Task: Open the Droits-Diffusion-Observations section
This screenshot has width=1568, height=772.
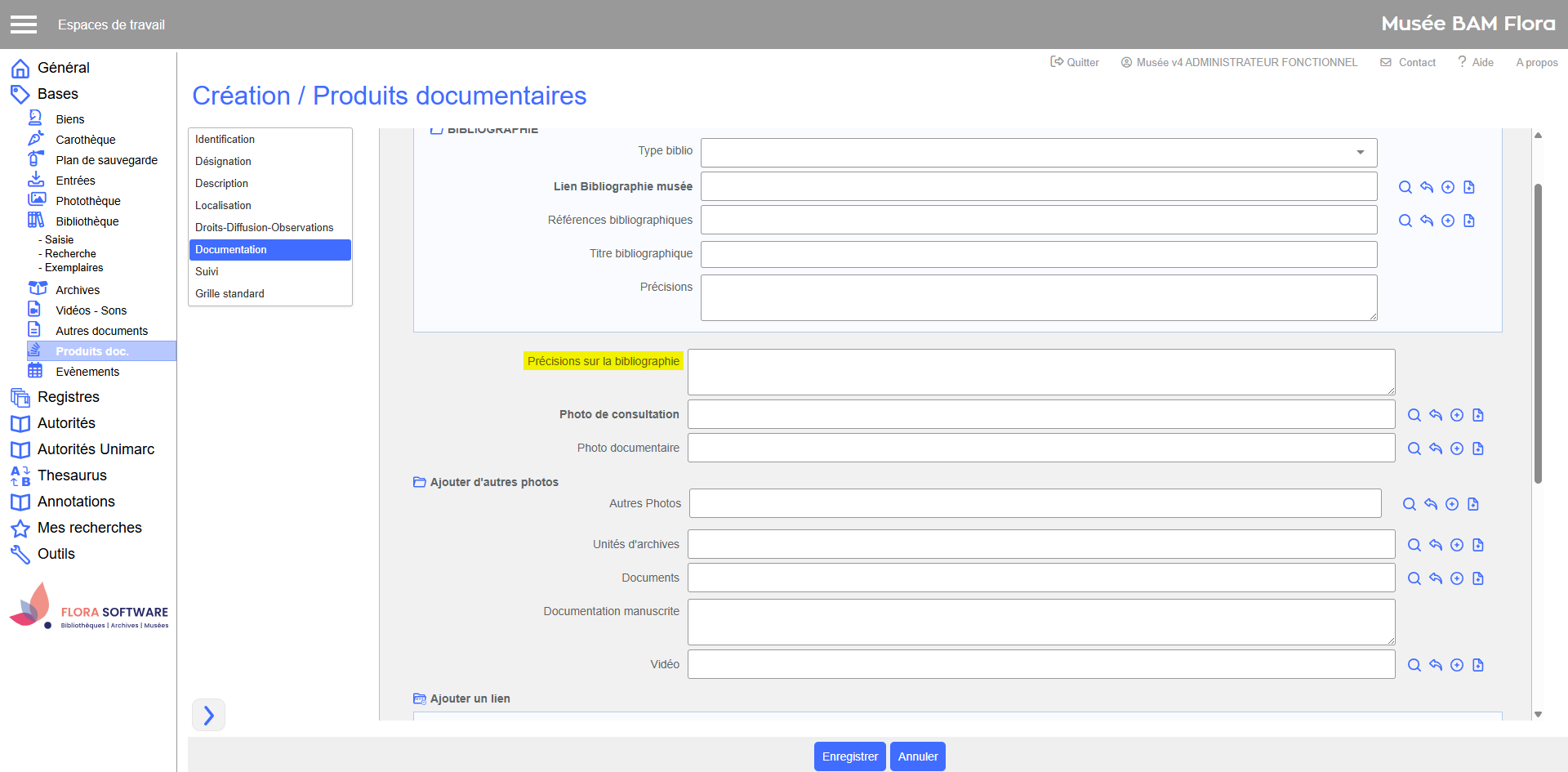Action: click(x=264, y=228)
